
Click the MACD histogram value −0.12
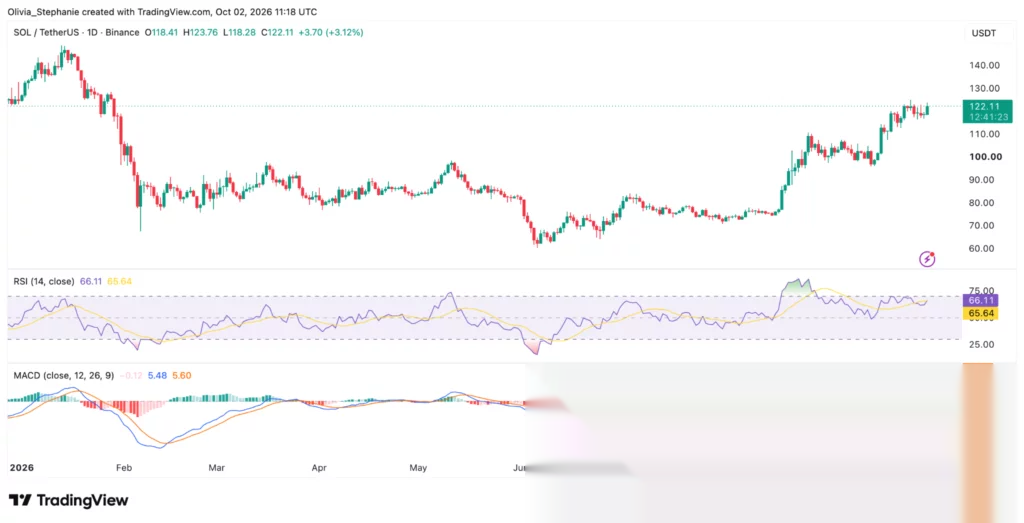coord(132,375)
